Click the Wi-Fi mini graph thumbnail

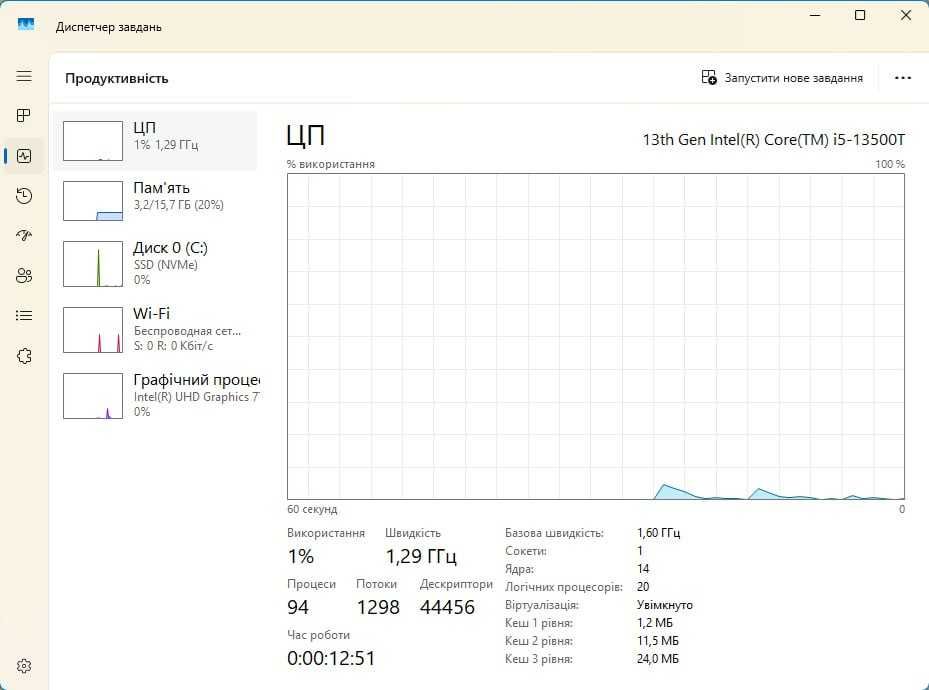point(93,330)
